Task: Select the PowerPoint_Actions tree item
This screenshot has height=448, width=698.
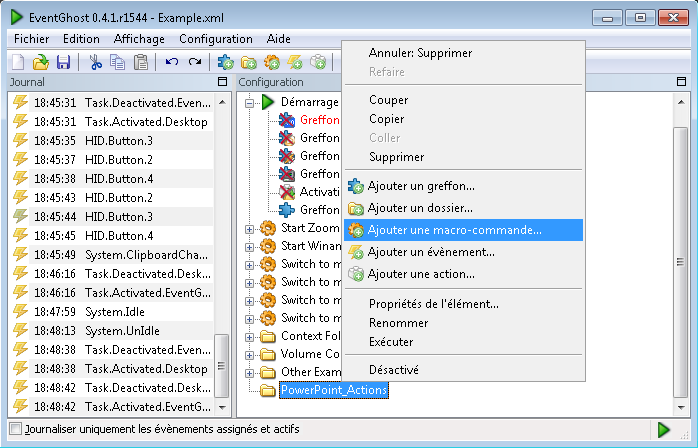Action: point(334,390)
